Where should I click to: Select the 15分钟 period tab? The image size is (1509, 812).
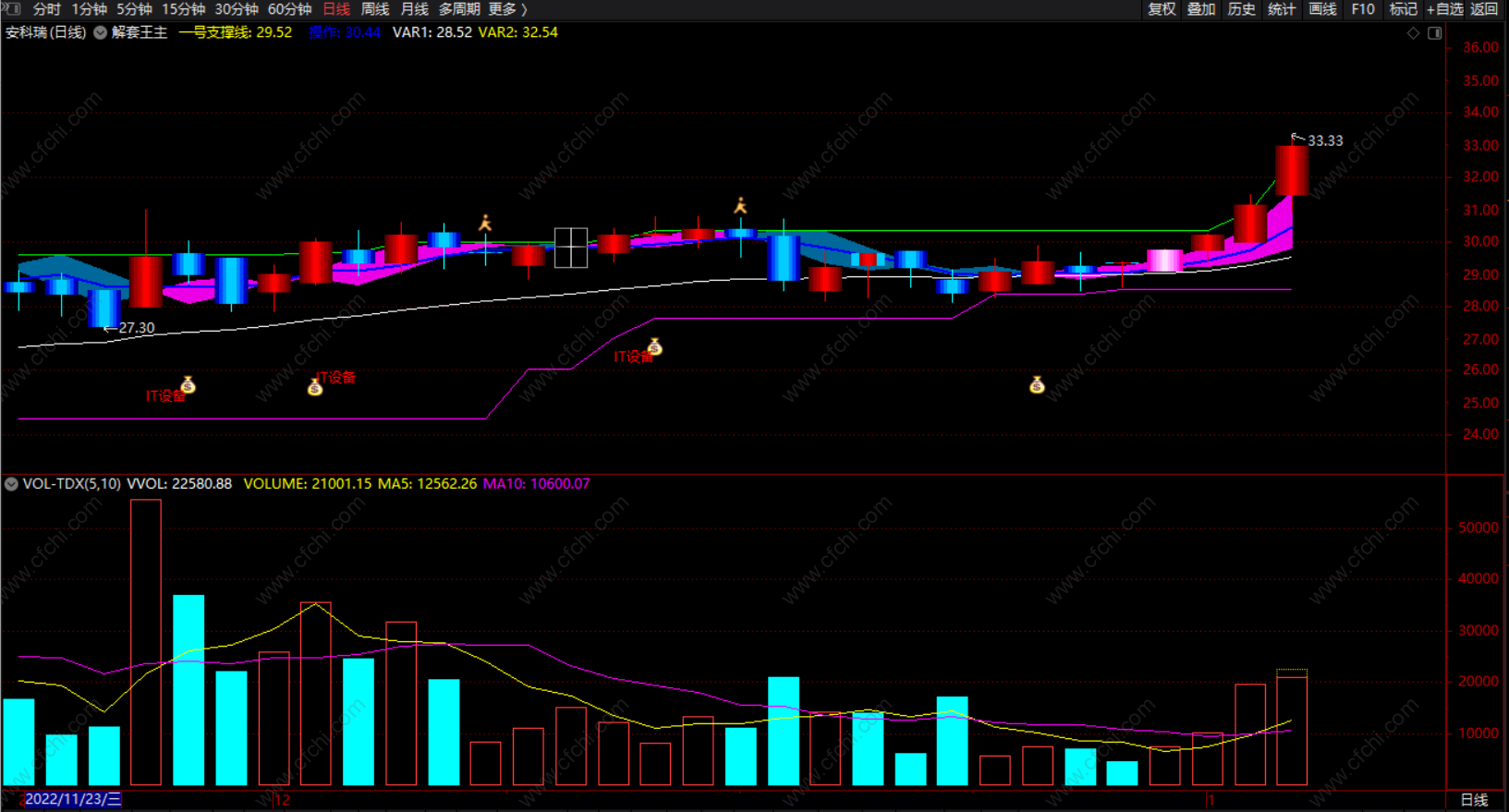[x=183, y=9]
